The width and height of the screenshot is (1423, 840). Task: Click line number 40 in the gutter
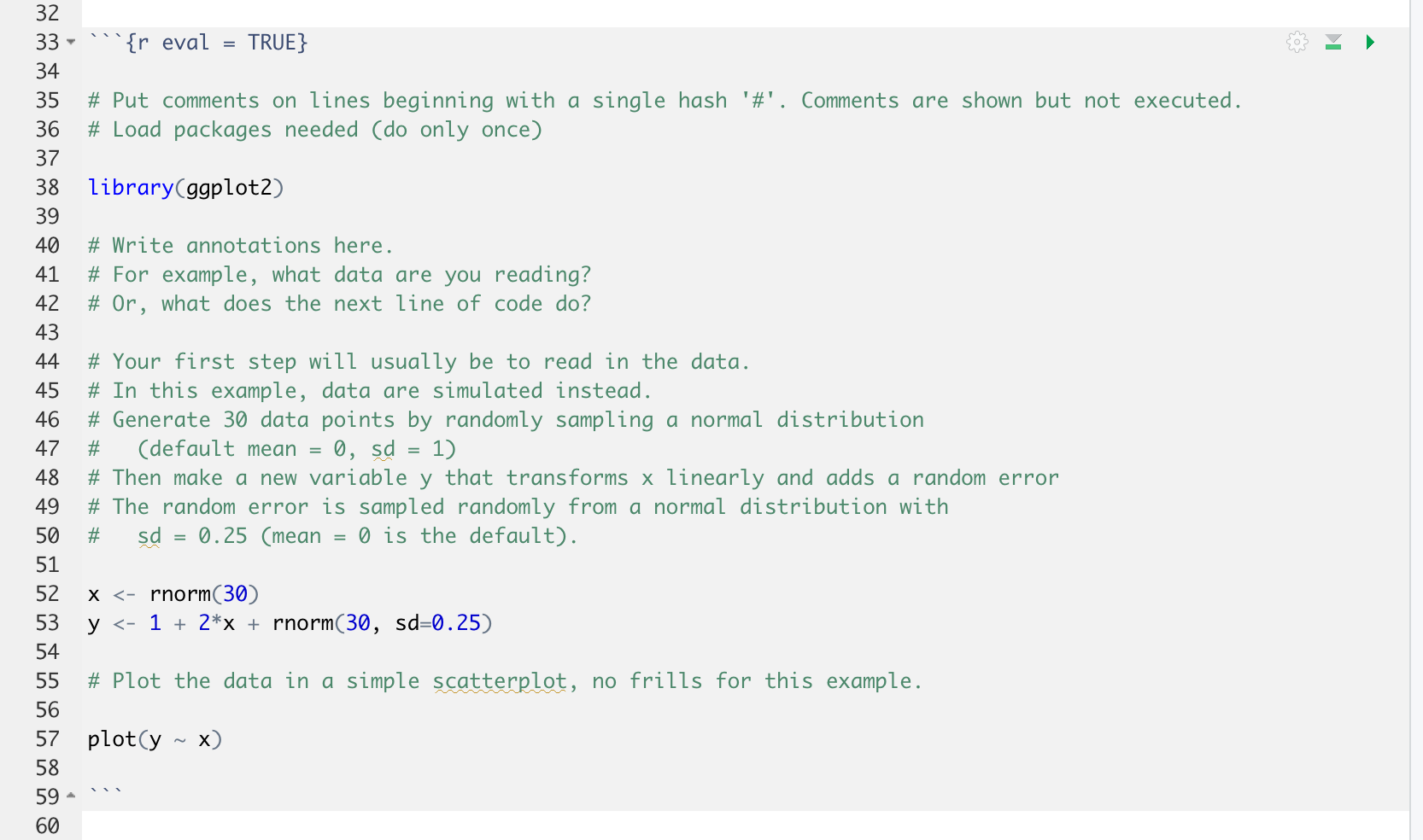(49, 245)
